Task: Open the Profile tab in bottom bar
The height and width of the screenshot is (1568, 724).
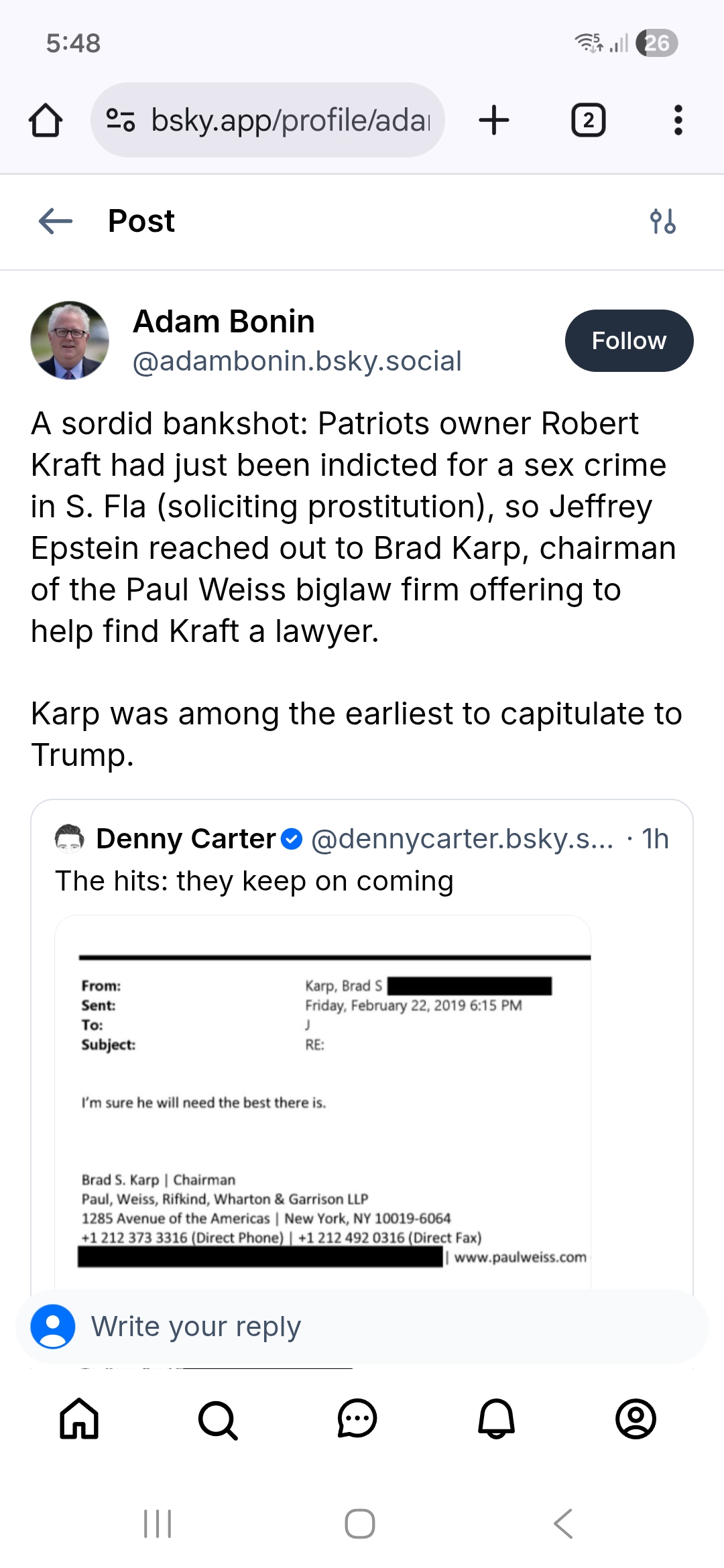Action: tap(636, 1418)
